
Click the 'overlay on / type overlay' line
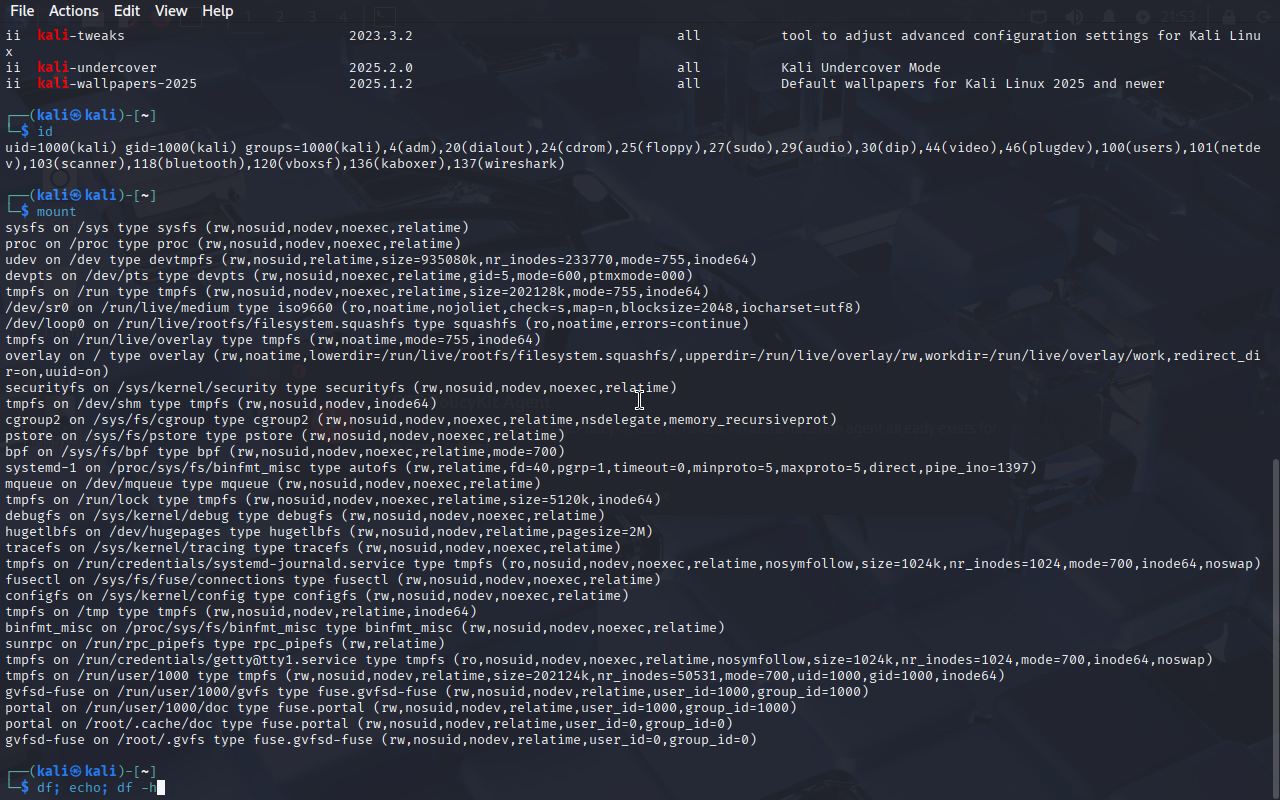point(632,364)
